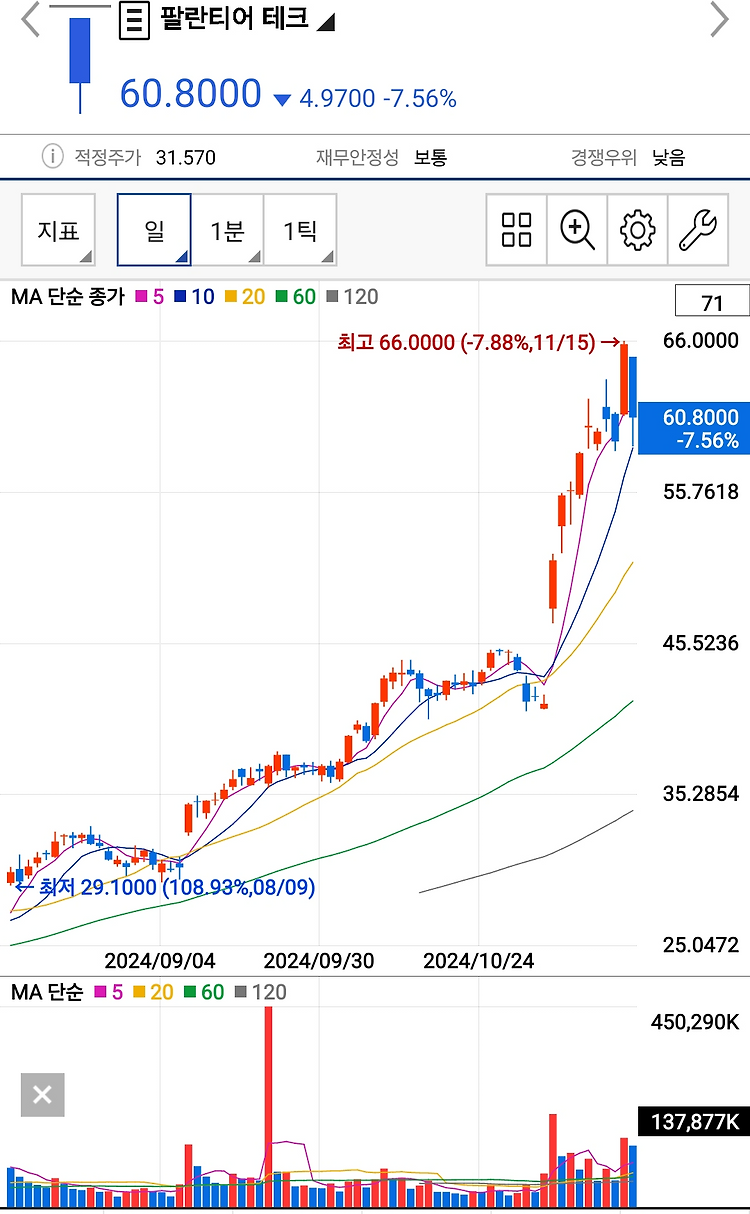The image size is (750, 1214).
Task: Click the 2024/09/04 date axis label
Action: pyautogui.click(x=160, y=961)
